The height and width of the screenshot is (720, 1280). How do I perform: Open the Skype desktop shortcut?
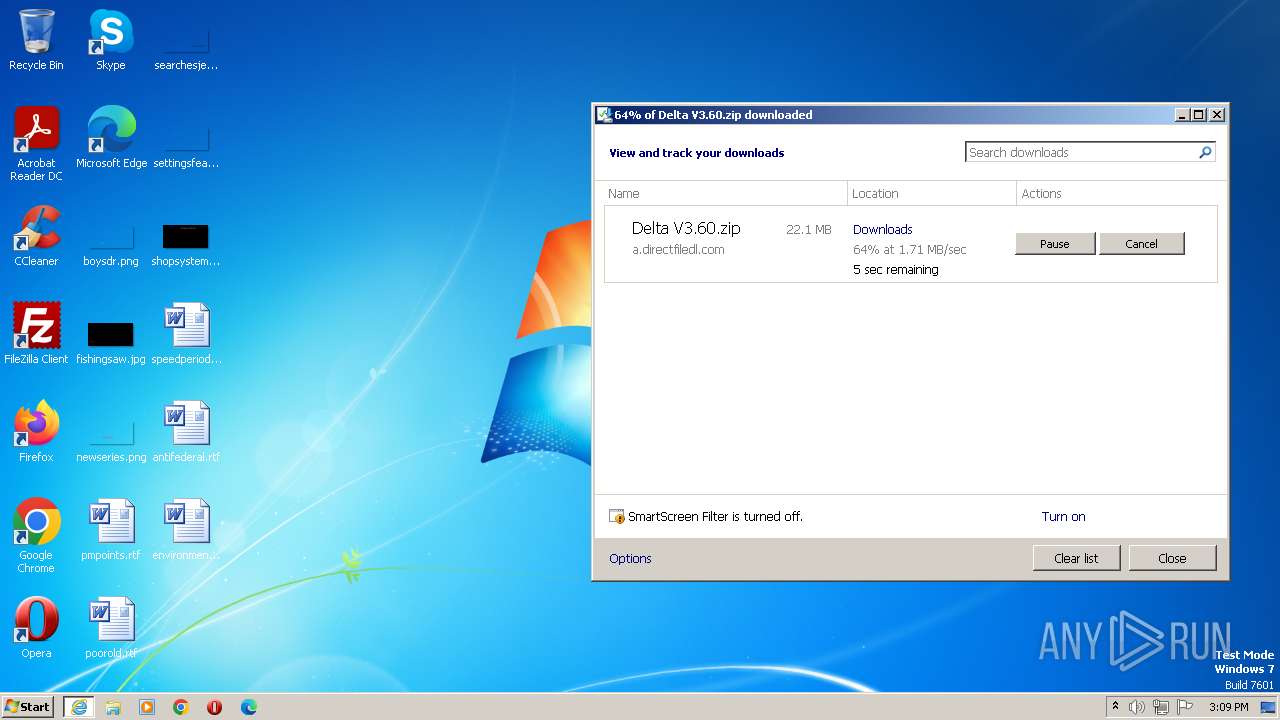pyautogui.click(x=110, y=40)
